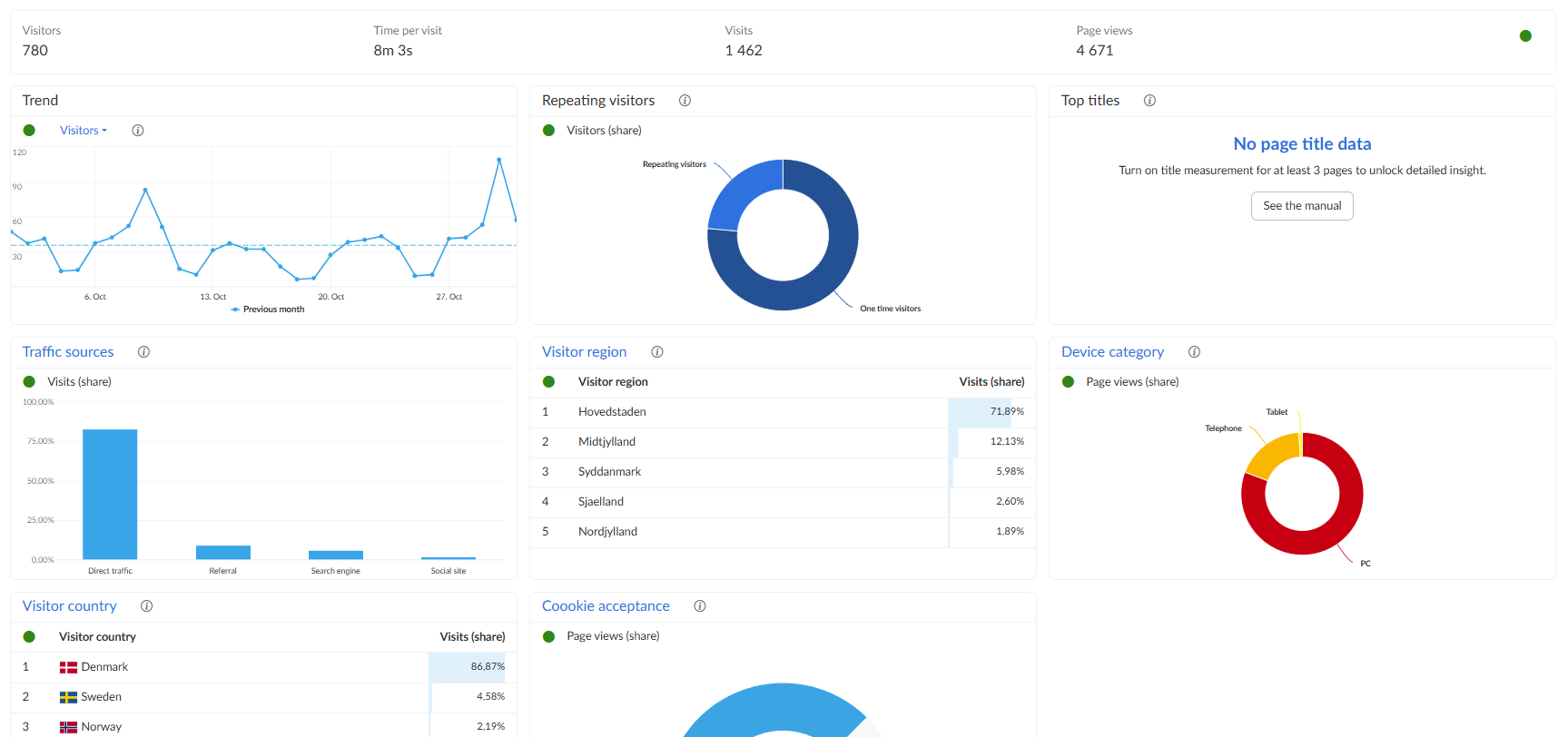Toggle the Previous month legend in Trend chart
This screenshot has width=1568, height=737.
point(268,310)
